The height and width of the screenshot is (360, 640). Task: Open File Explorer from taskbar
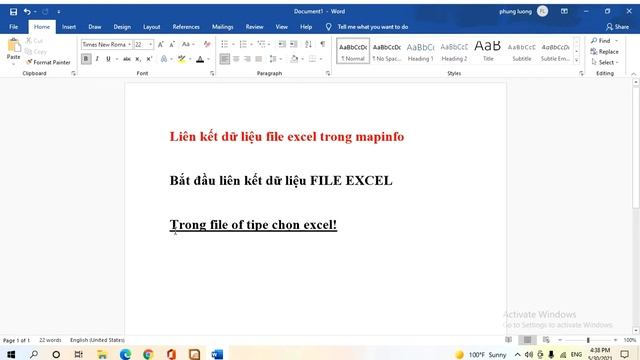pos(102,354)
